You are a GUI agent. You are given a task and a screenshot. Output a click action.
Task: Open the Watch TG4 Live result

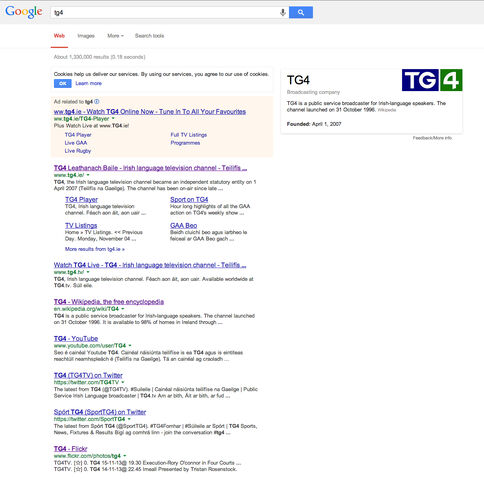[x=150, y=265]
